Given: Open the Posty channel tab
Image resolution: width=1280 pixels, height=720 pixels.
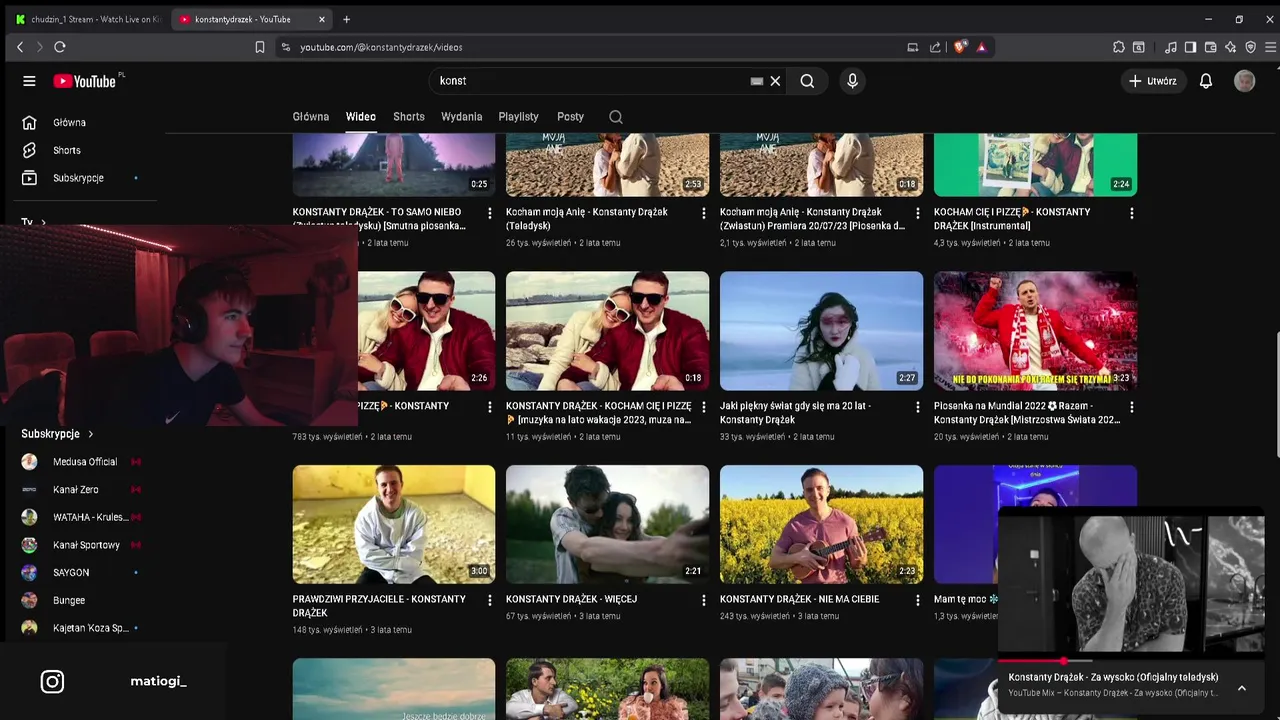Looking at the screenshot, I should pyautogui.click(x=570, y=117).
